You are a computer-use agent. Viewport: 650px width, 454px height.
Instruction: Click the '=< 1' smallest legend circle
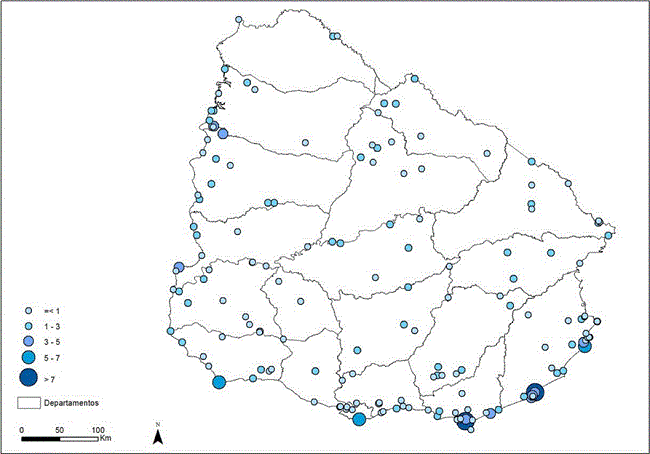point(30,311)
